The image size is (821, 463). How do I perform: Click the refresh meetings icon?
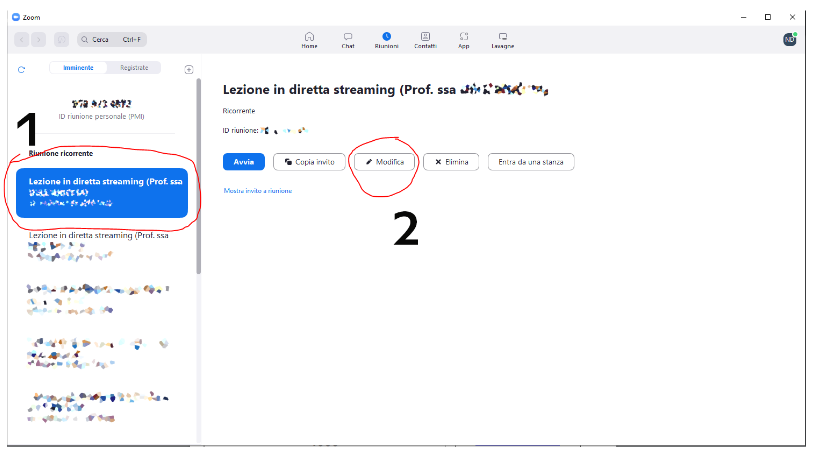(21, 69)
